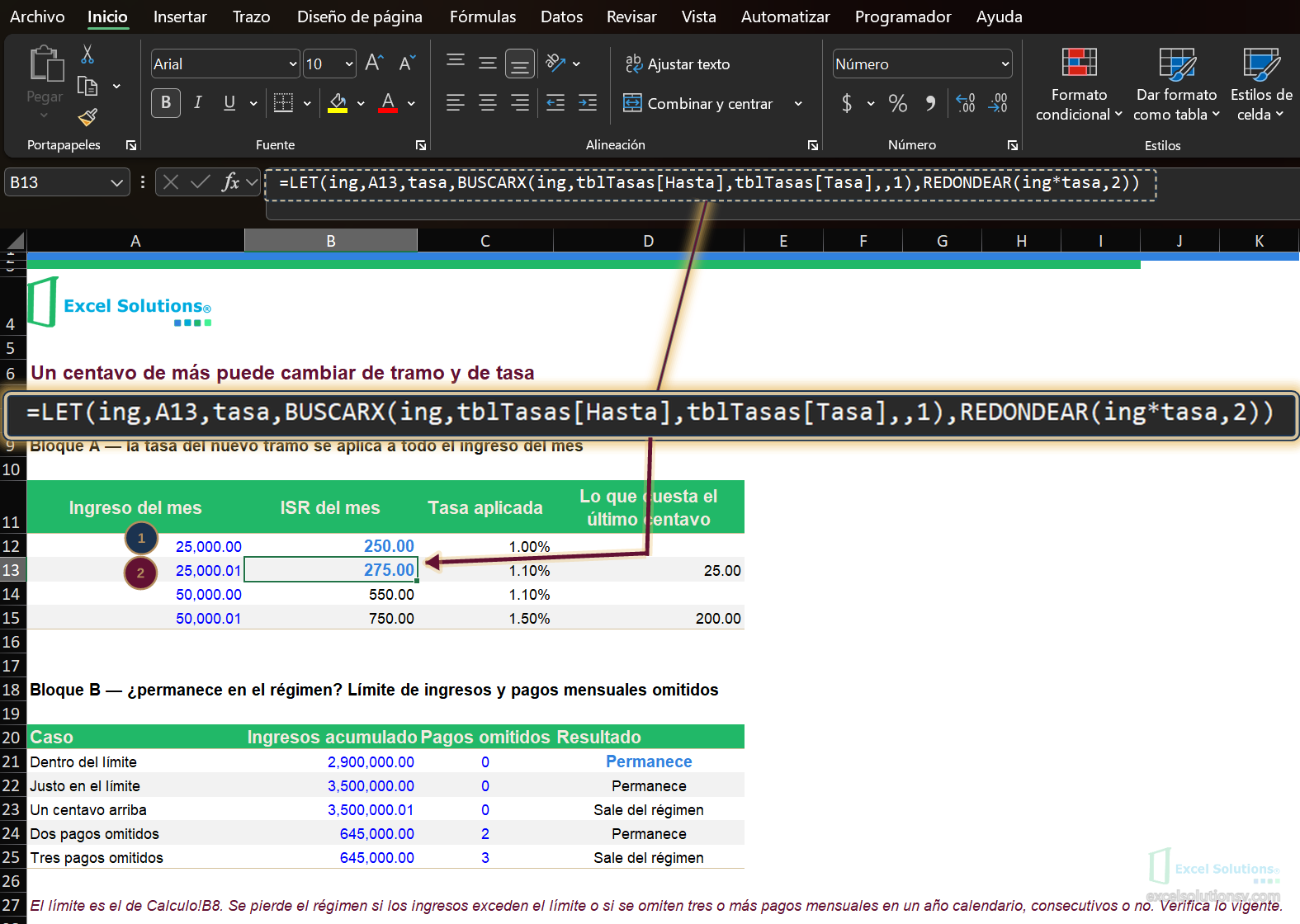
Task: Go to the Programador tab
Action: click(x=903, y=16)
